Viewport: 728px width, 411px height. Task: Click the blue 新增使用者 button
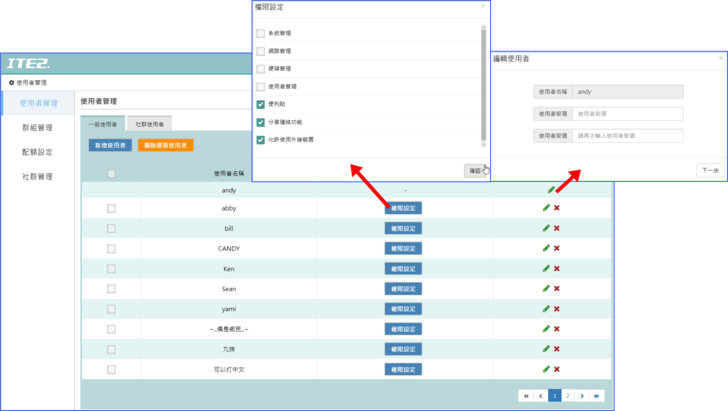tap(110, 145)
